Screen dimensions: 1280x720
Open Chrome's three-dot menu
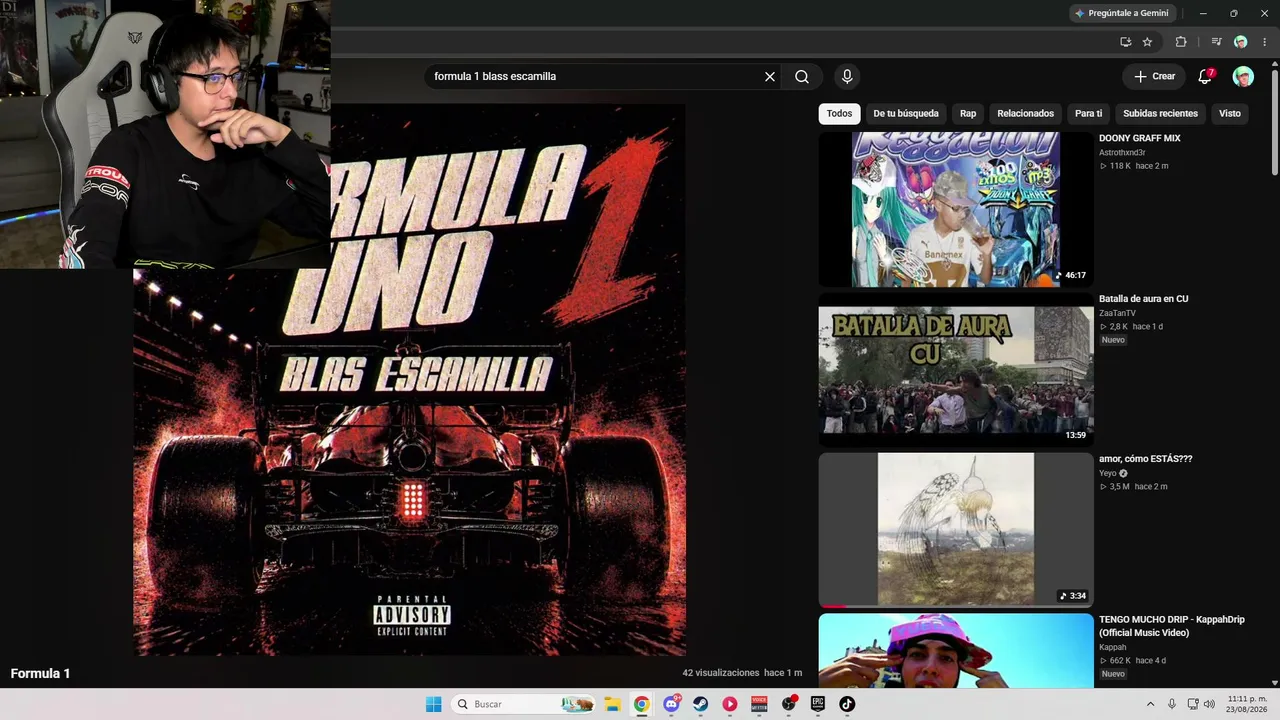pyautogui.click(x=1264, y=42)
